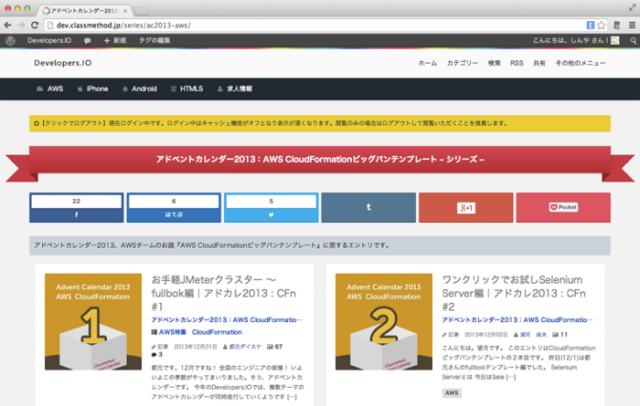Click date 2013年12月01日 on first article
Viewport: 640px width, 406px height.
point(195,347)
